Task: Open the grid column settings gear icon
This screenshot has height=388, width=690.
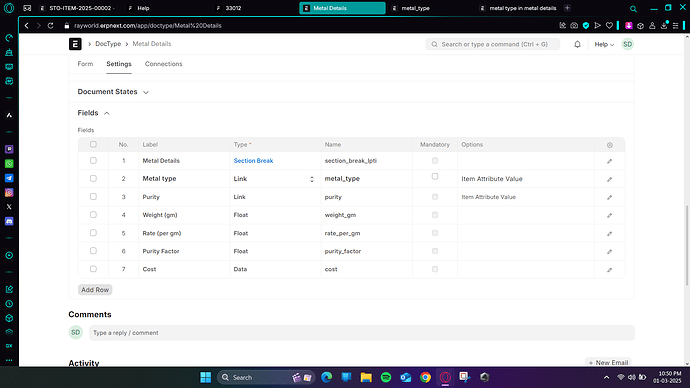Action: pyautogui.click(x=609, y=145)
